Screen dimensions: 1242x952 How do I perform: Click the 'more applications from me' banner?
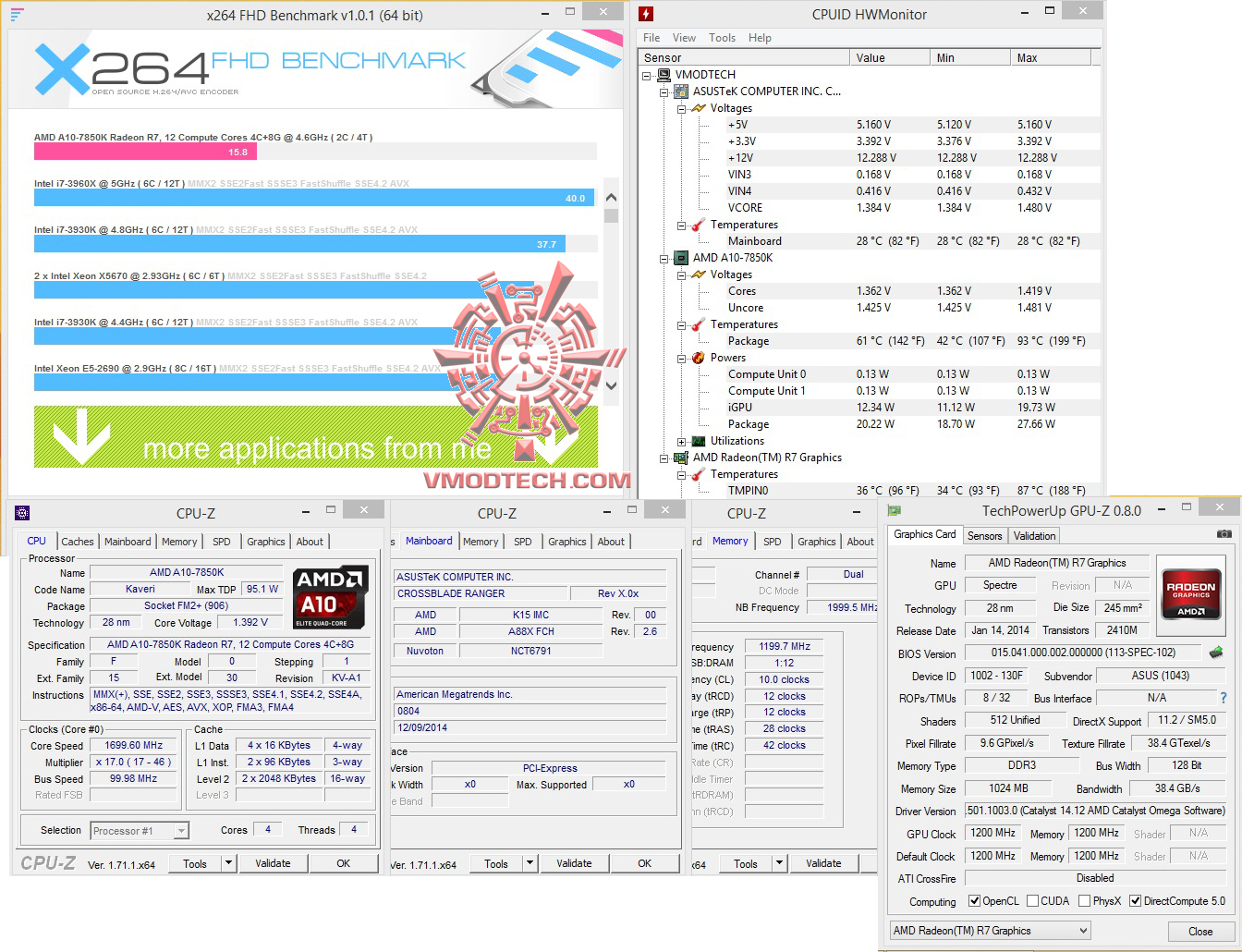click(x=316, y=436)
